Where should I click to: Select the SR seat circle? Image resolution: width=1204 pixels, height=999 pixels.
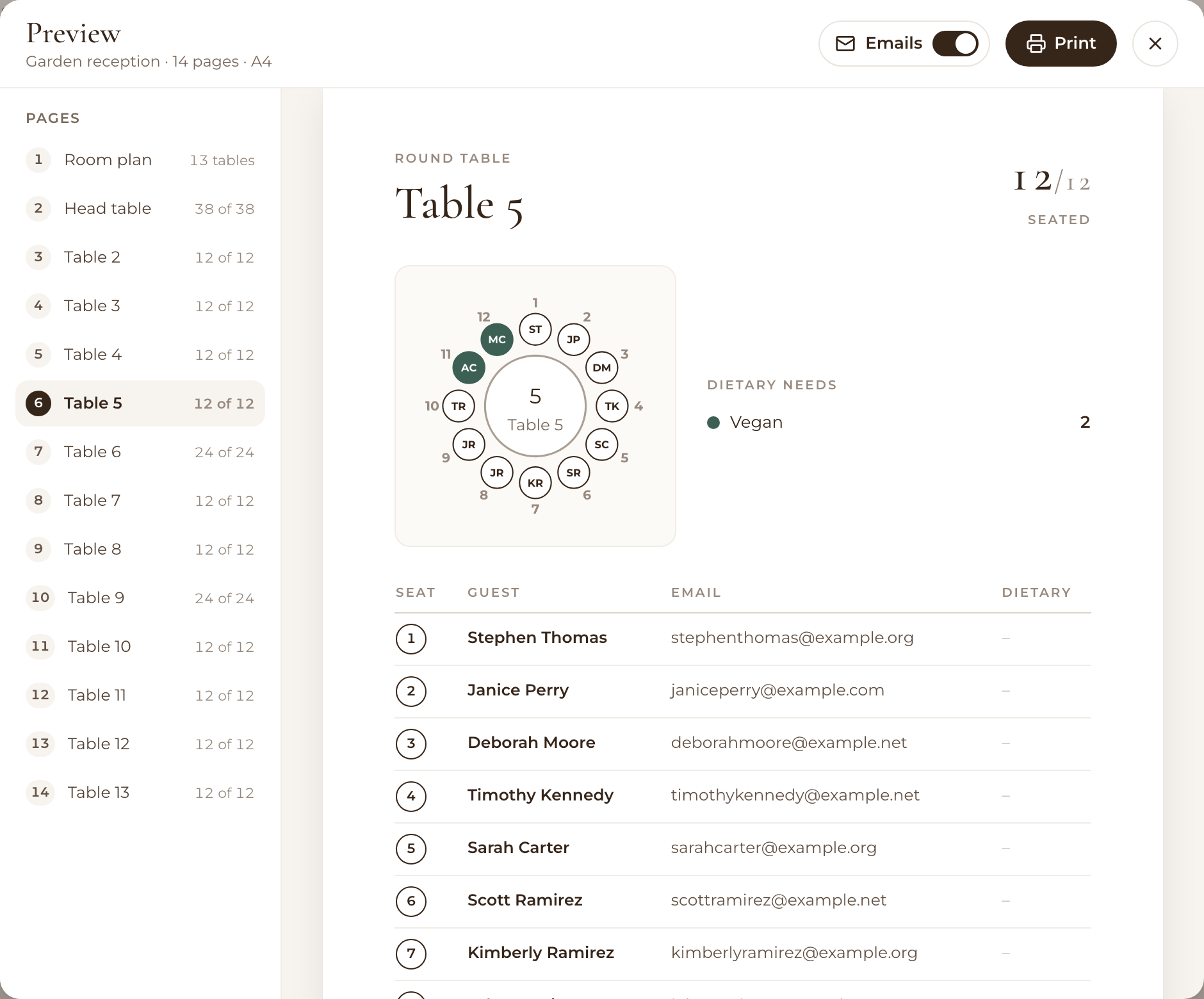(x=574, y=473)
